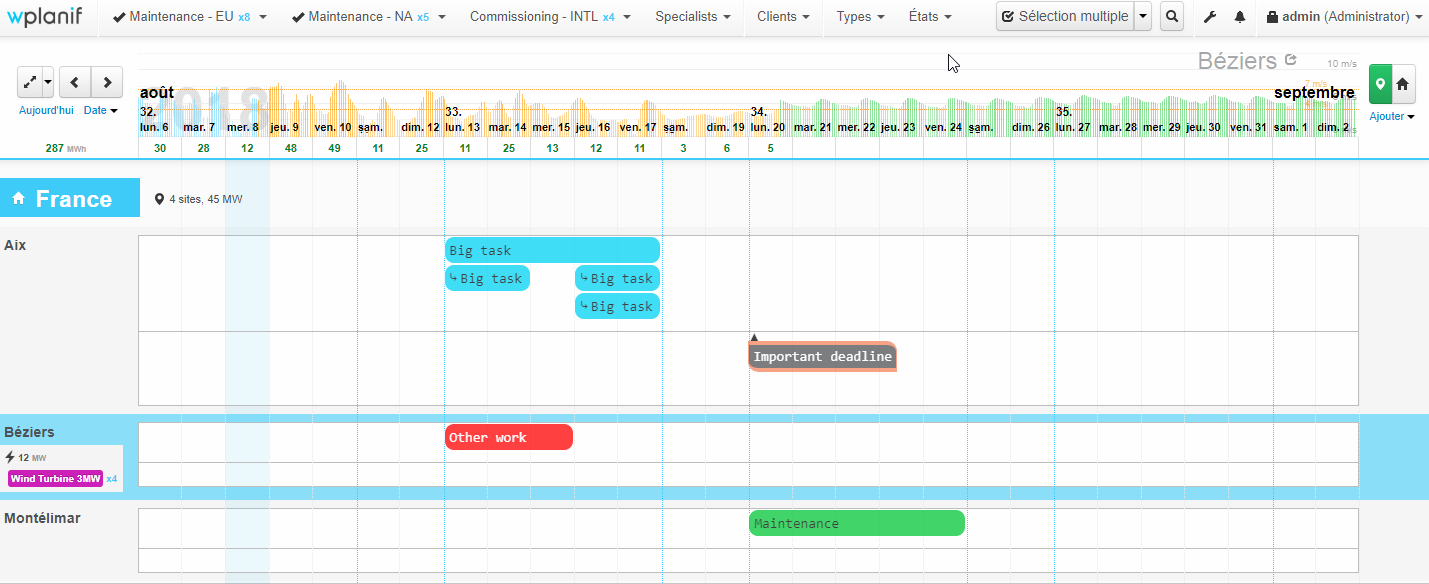The height and width of the screenshot is (584, 1429).
Task: Select the France region header
Action: 70,199
